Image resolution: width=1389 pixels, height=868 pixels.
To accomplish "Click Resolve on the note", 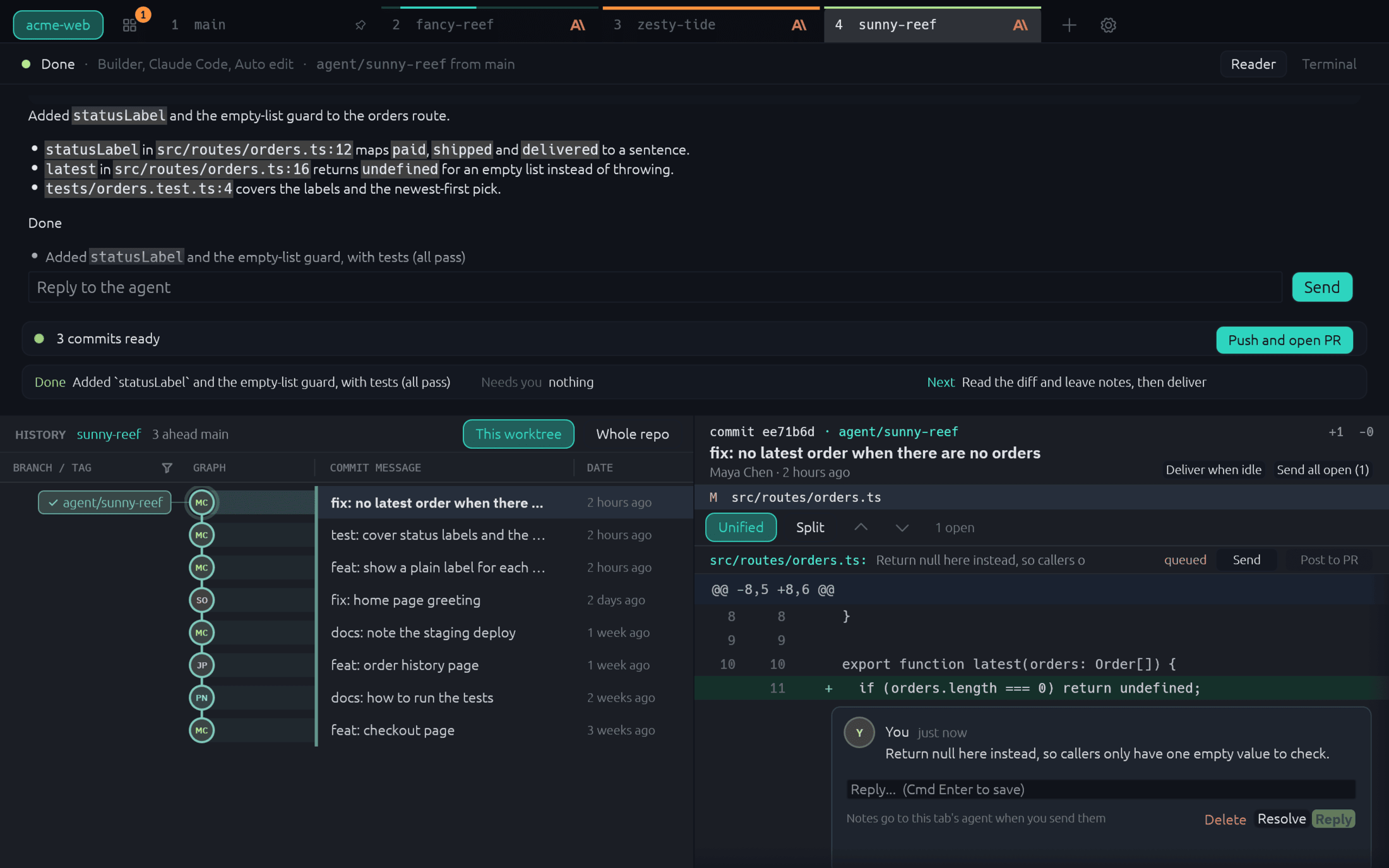I will [1281, 819].
